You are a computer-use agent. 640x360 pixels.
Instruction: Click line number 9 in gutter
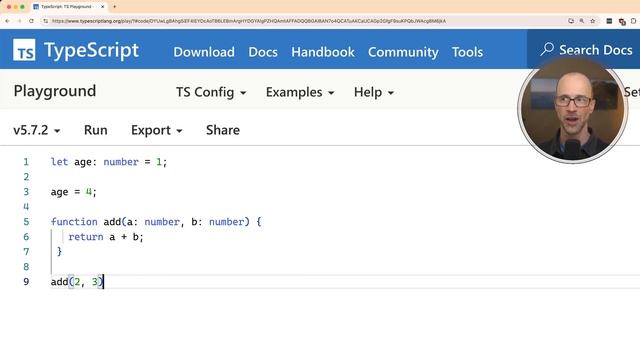click(26, 282)
